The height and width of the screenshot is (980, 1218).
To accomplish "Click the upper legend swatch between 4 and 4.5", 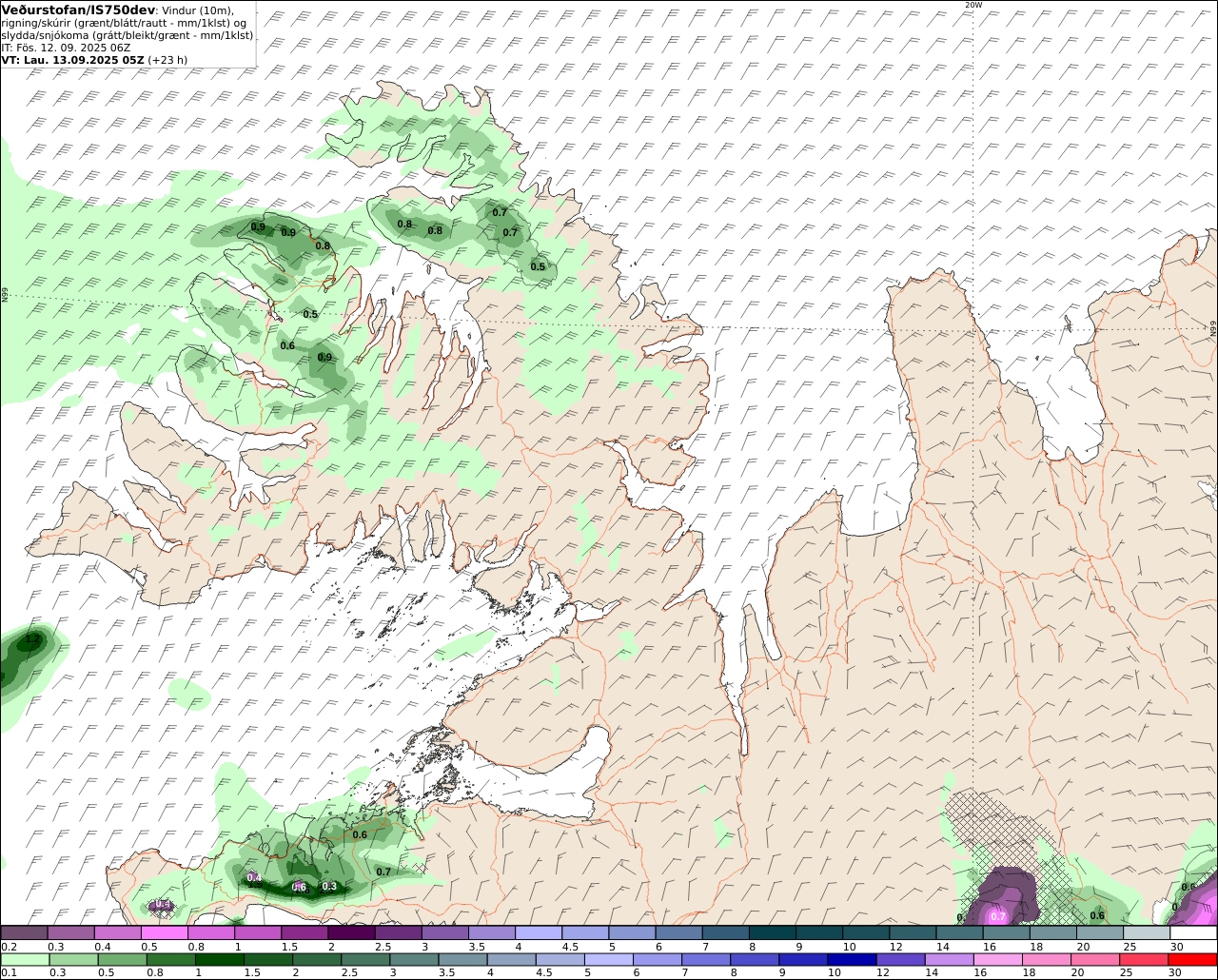I will point(539,932).
